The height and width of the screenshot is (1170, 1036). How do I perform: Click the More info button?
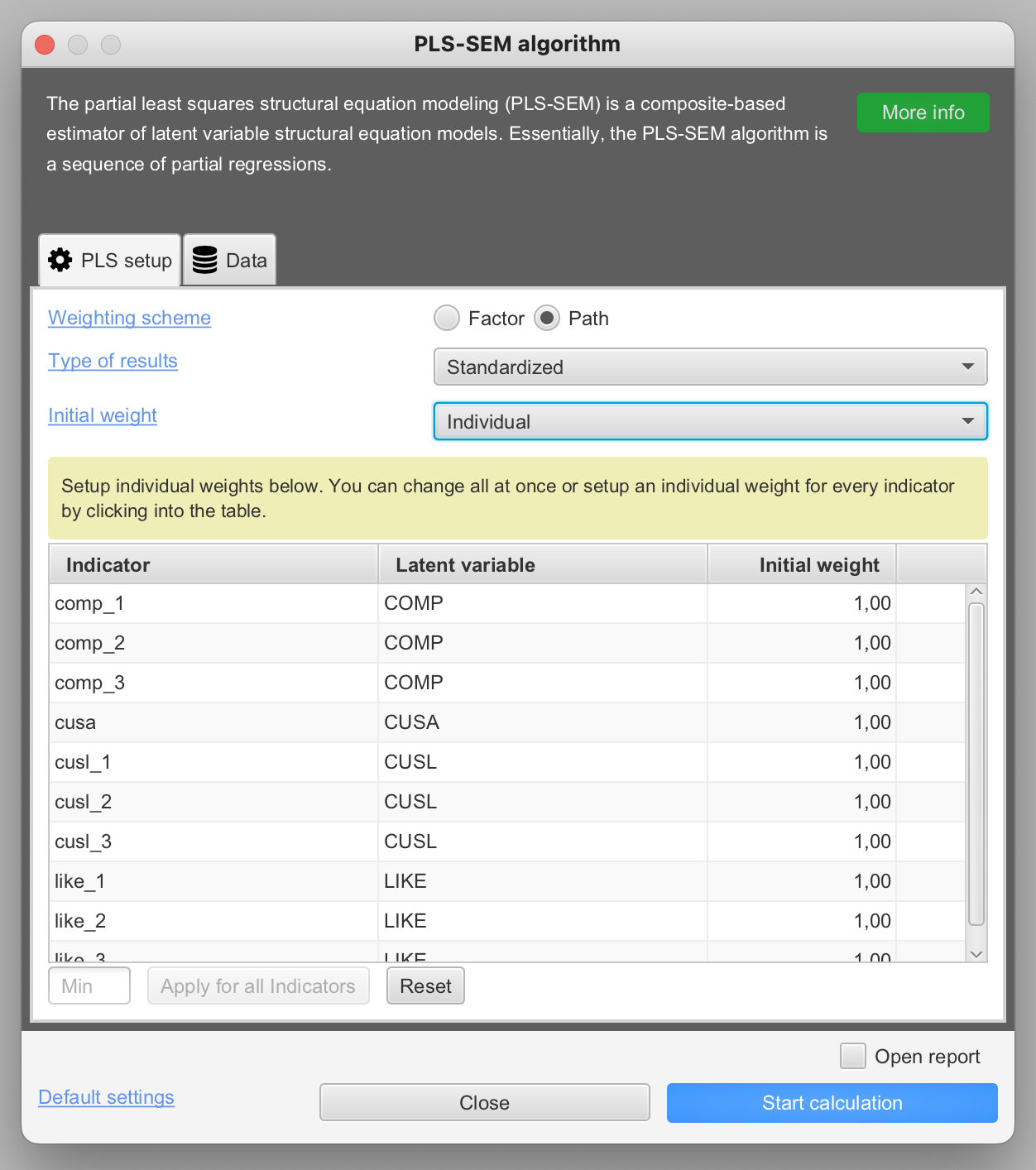923,113
